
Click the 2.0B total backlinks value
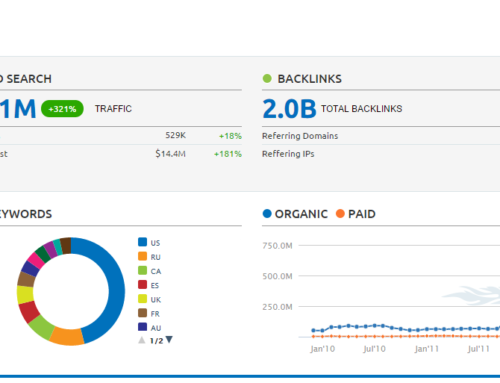pos(289,109)
